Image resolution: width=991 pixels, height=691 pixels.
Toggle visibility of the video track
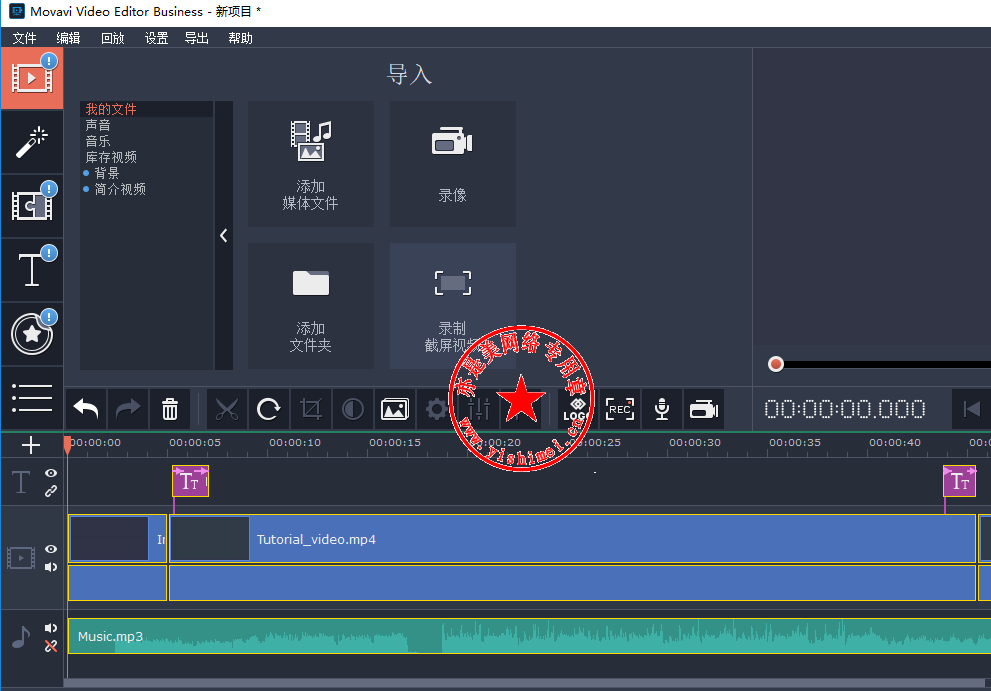(x=51, y=549)
